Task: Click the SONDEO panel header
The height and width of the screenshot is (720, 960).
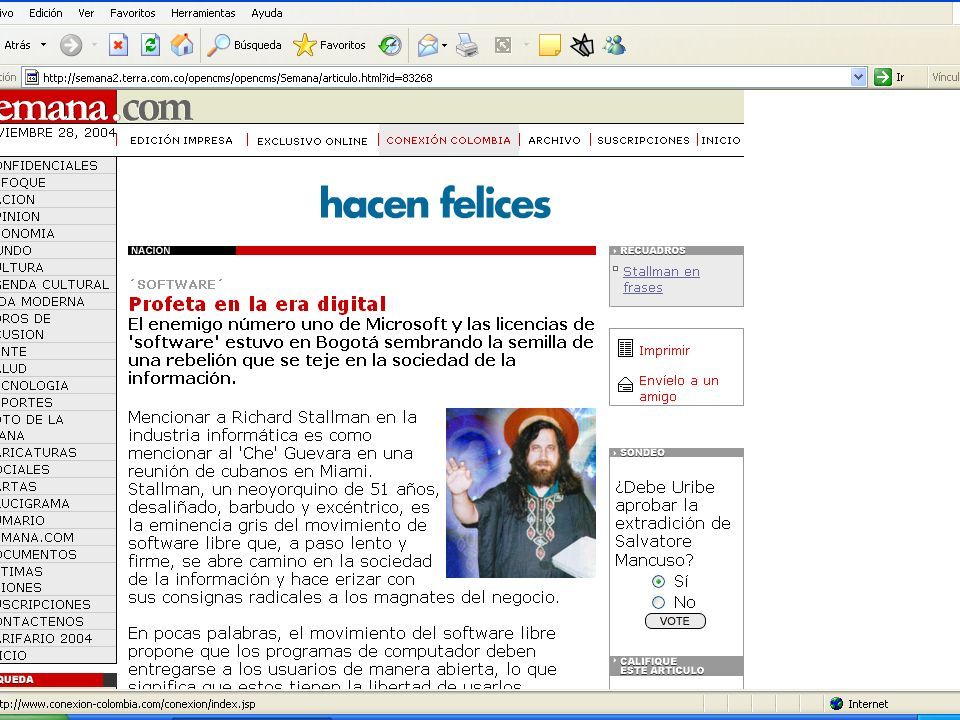Action: pyautogui.click(x=676, y=452)
